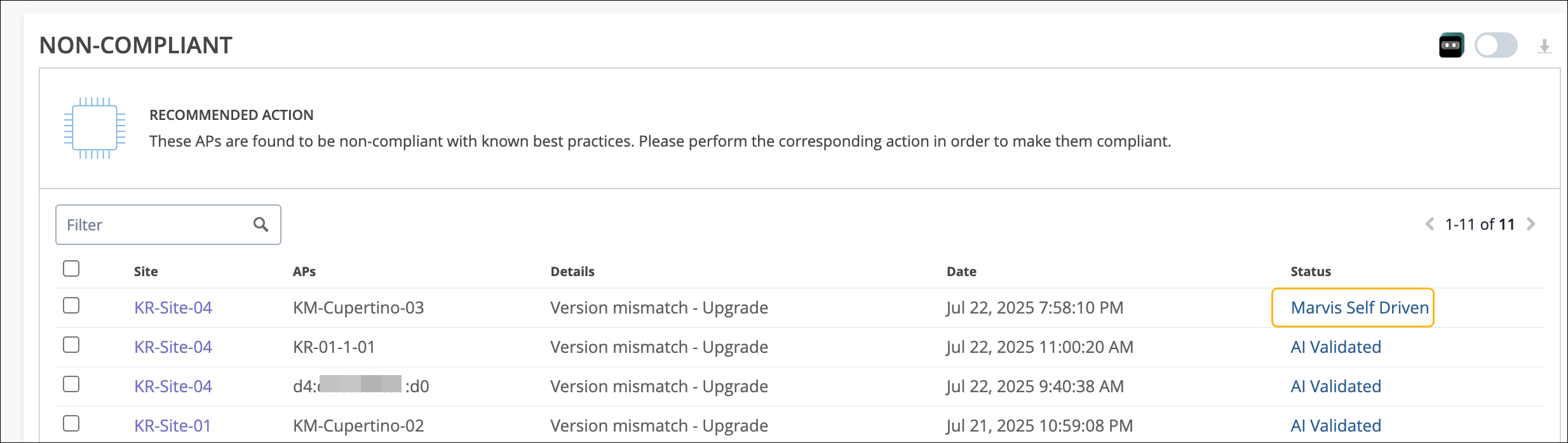
Task: Open KR-Site-04 link for KM-Cupertino-03
Action: (x=173, y=308)
